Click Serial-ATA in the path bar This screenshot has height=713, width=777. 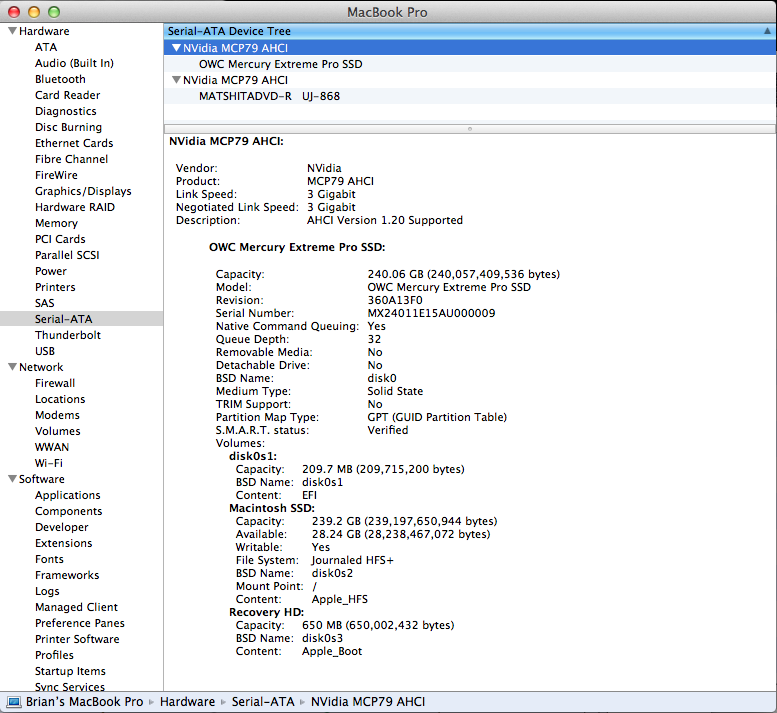tap(263, 702)
